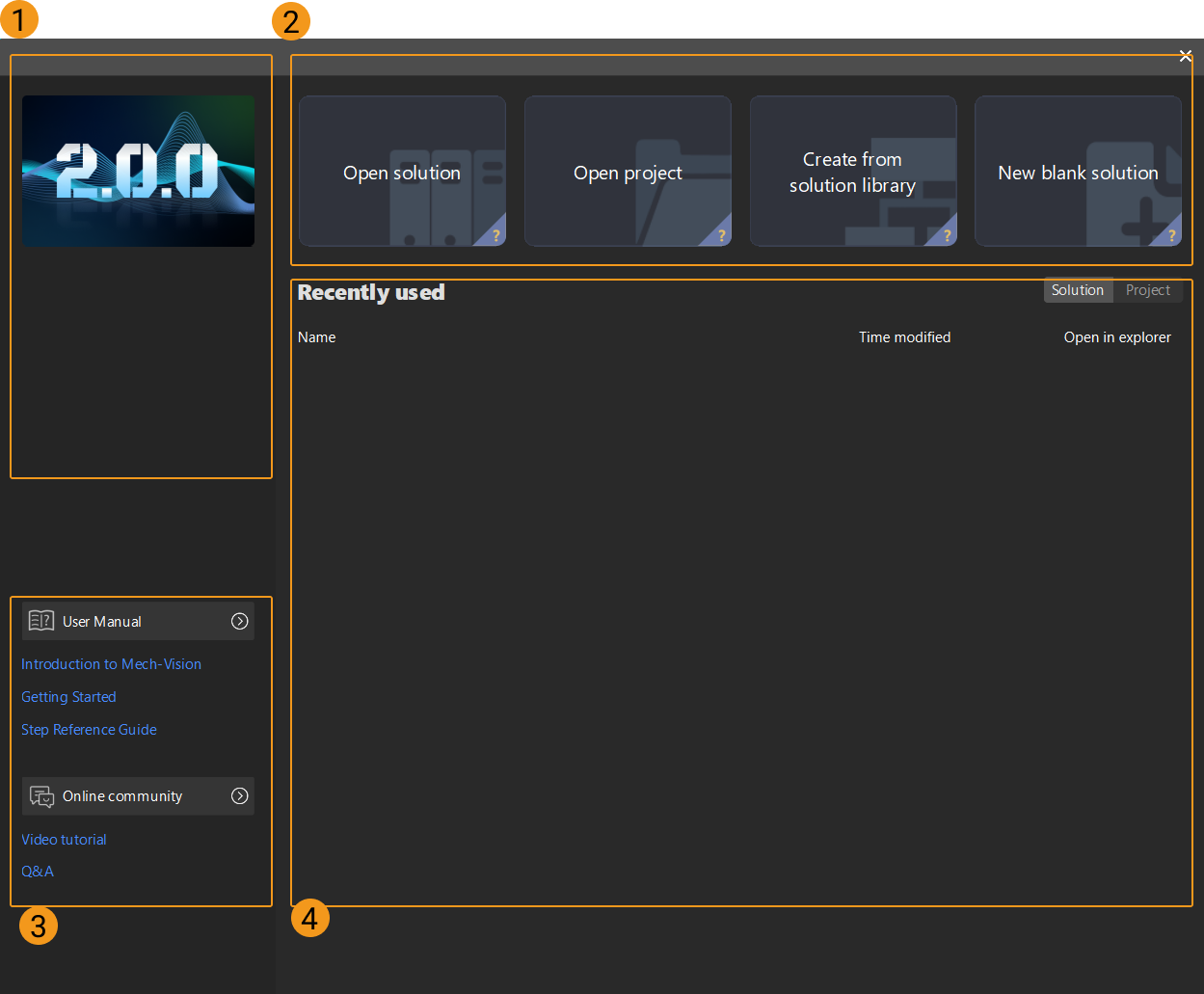The image size is (1204, 994).
Task: Close the welcome window with the X
Action: (1185, 55)
